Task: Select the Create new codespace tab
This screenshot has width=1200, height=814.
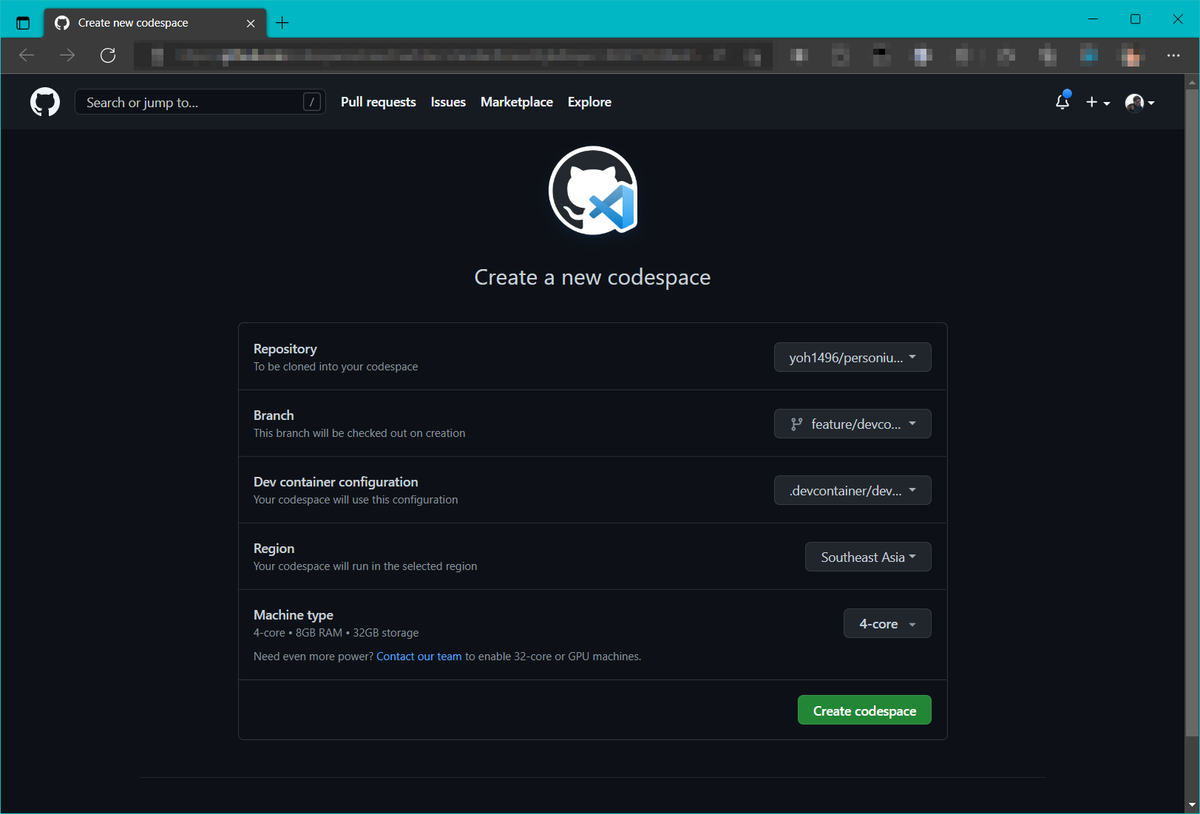Action: 156,22
